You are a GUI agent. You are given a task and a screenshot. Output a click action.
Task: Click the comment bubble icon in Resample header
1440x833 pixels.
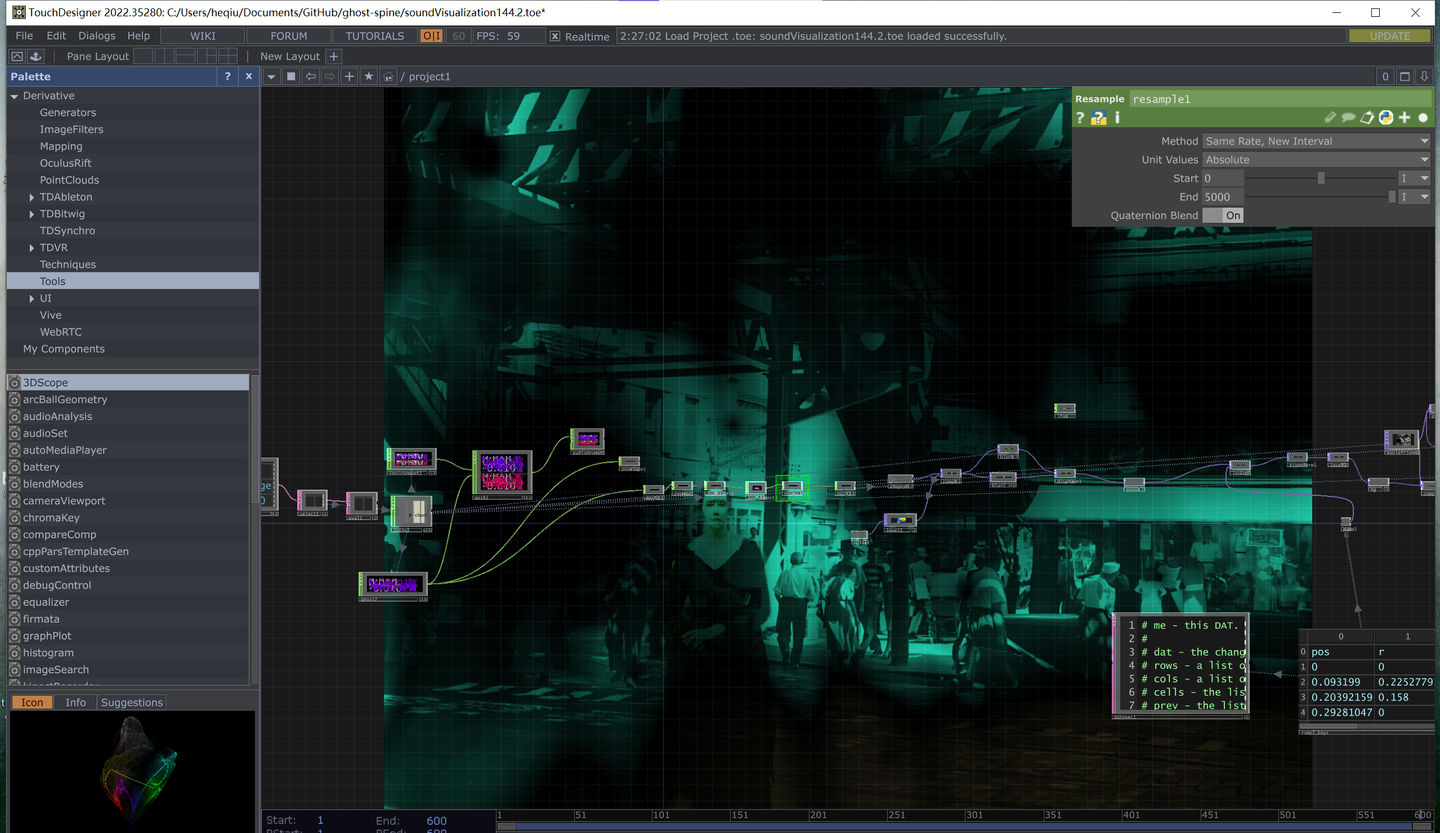point(1349,117)
